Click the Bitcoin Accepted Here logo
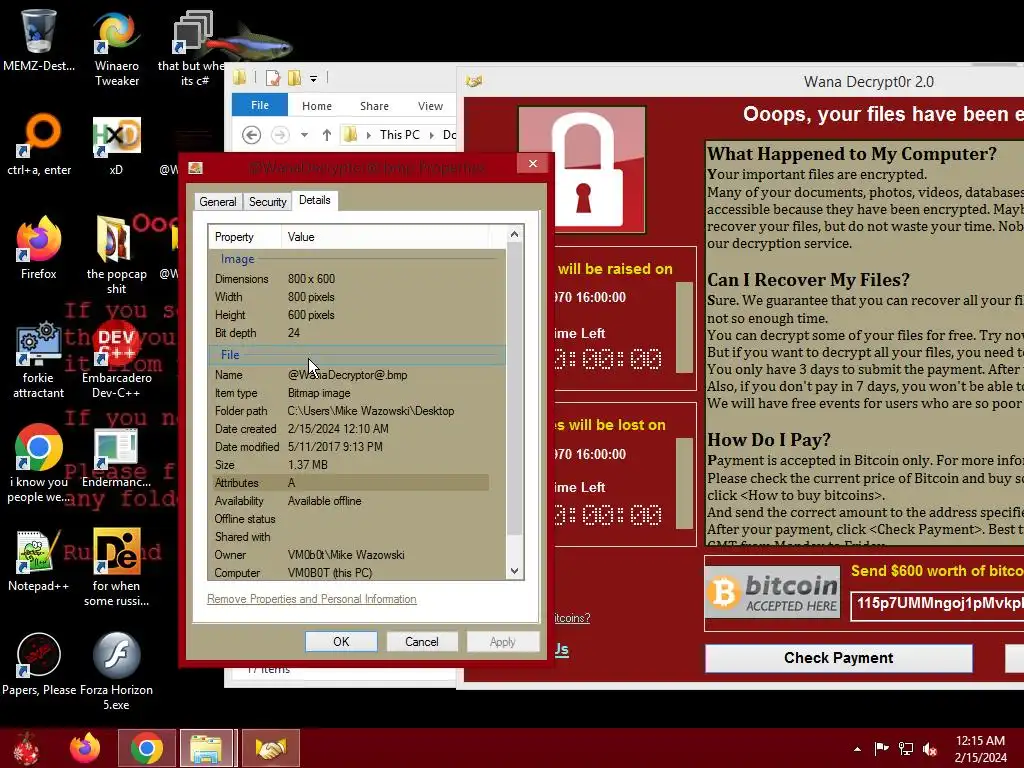 pyautogui.click(x=773, y=592)
